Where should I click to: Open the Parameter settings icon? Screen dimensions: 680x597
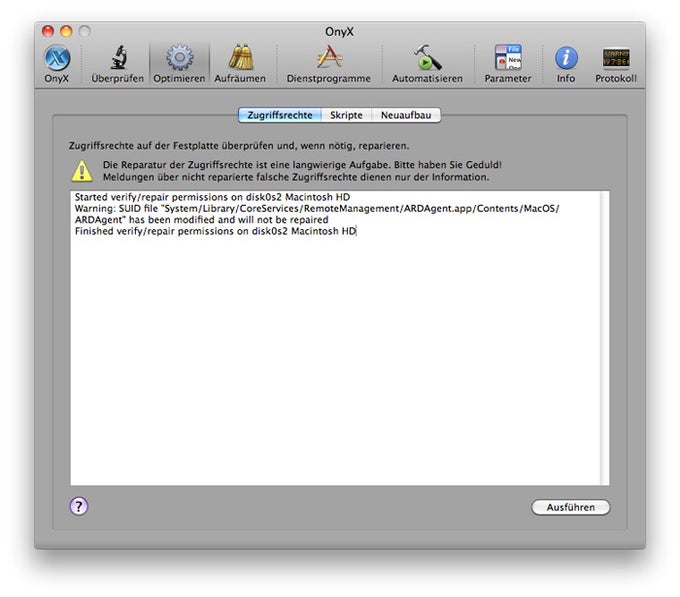[508, 64]
